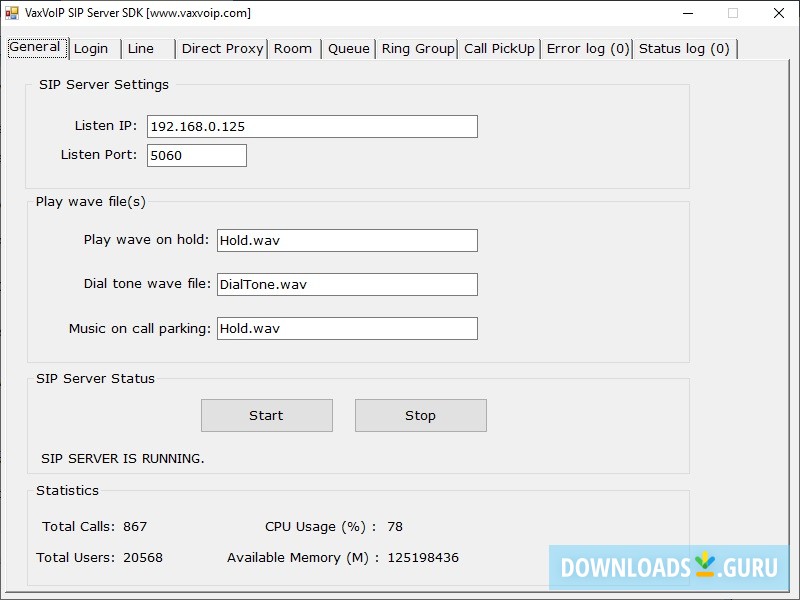Open the Login tab
The image size is (800, 600).
[95, 49]
